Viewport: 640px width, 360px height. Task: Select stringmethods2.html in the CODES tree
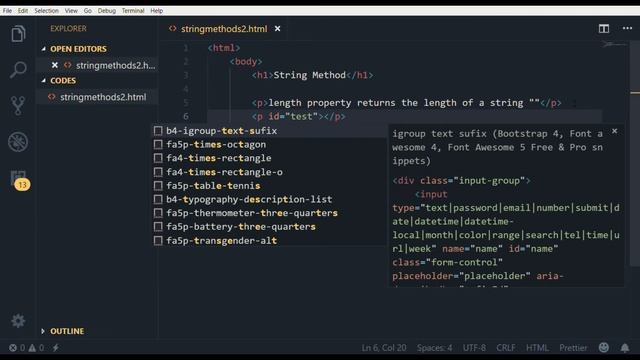[x=103, y=97]
